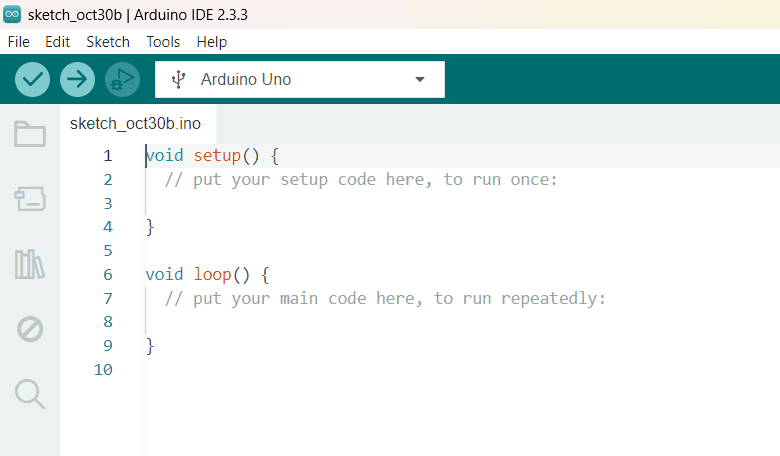Click the Upload arrow button

pyautogui.click(x=77, y=80)
